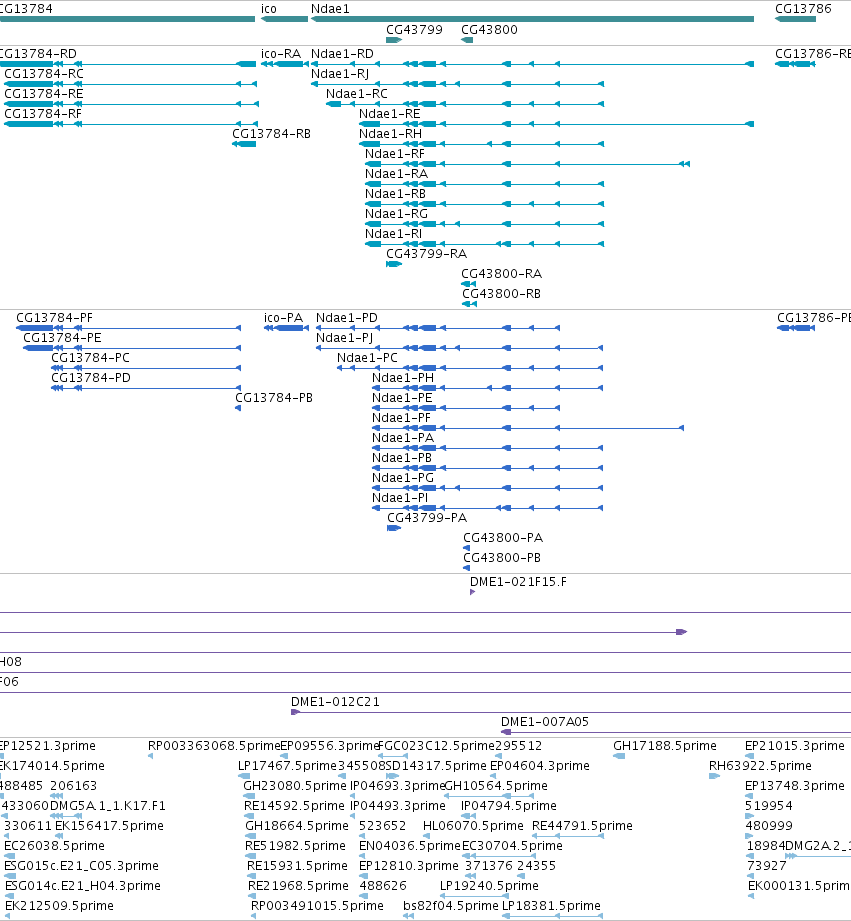The image size is (851, 921).
Task: Select the LP19240.5prime EST label
Action: tap(489, 885)
